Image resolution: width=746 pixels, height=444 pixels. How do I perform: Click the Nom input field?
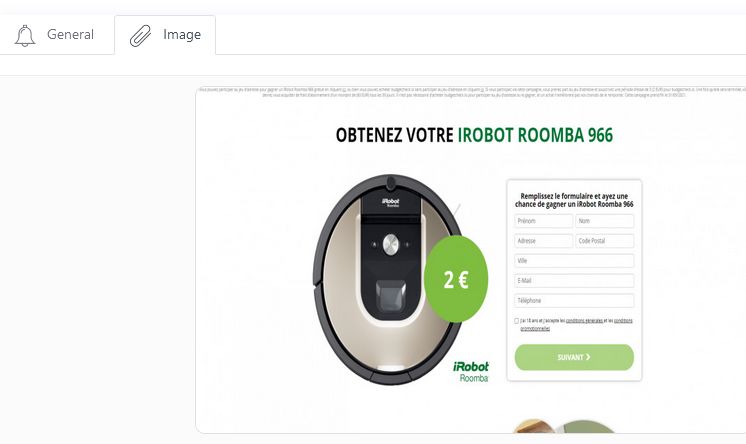pyautogui.click(x=604, y=221)
